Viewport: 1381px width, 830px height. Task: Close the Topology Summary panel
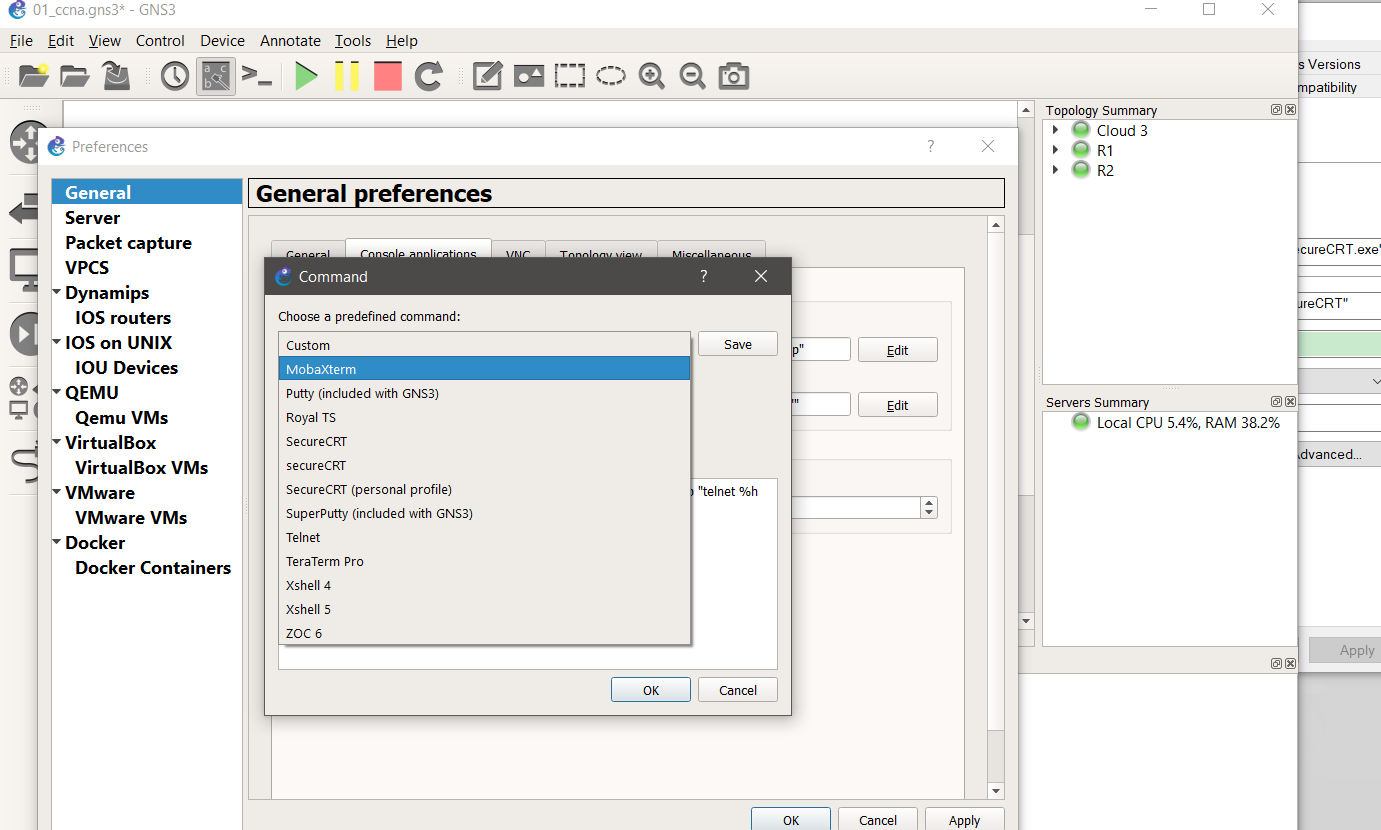point(1290,110)
